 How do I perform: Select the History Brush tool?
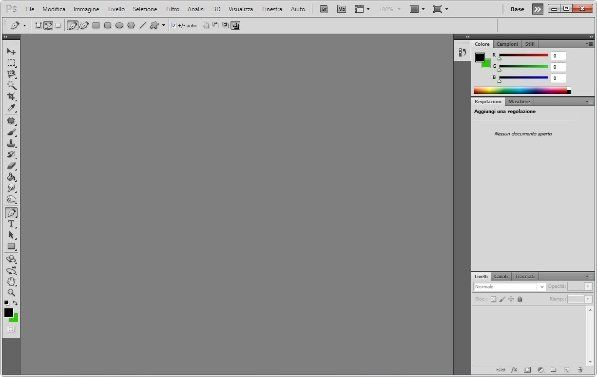(11, 155)
